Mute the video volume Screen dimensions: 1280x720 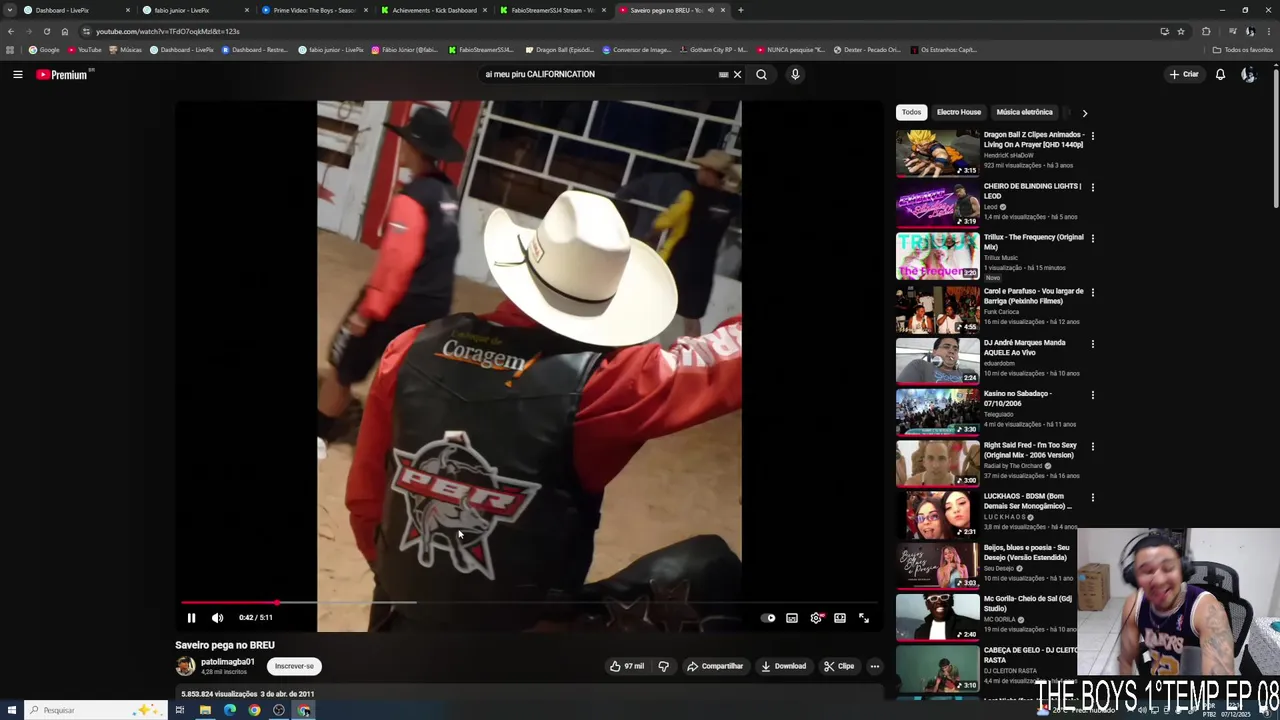[x=217, y=618]
